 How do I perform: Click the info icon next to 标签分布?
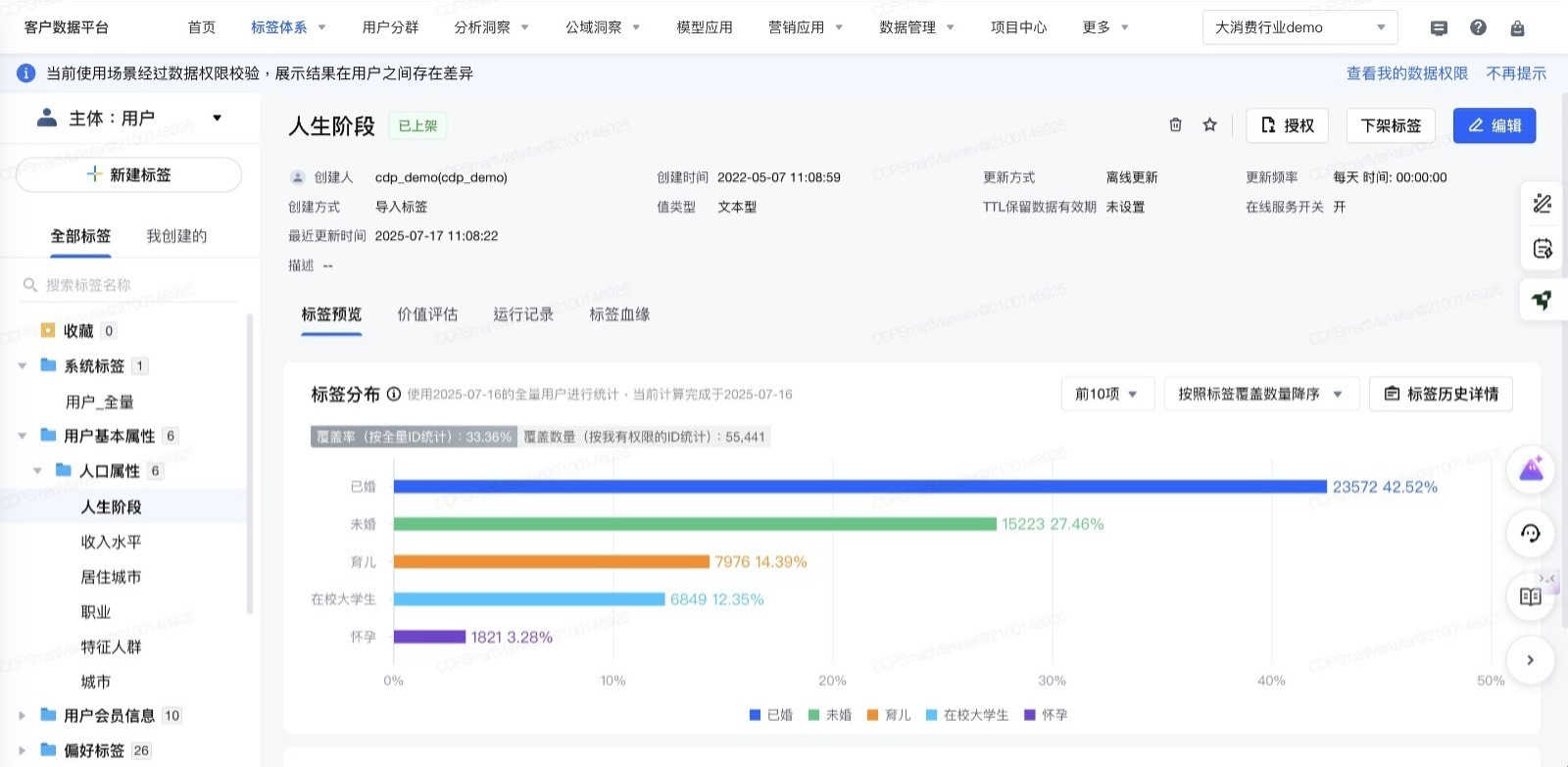click(x=394, y=395)
